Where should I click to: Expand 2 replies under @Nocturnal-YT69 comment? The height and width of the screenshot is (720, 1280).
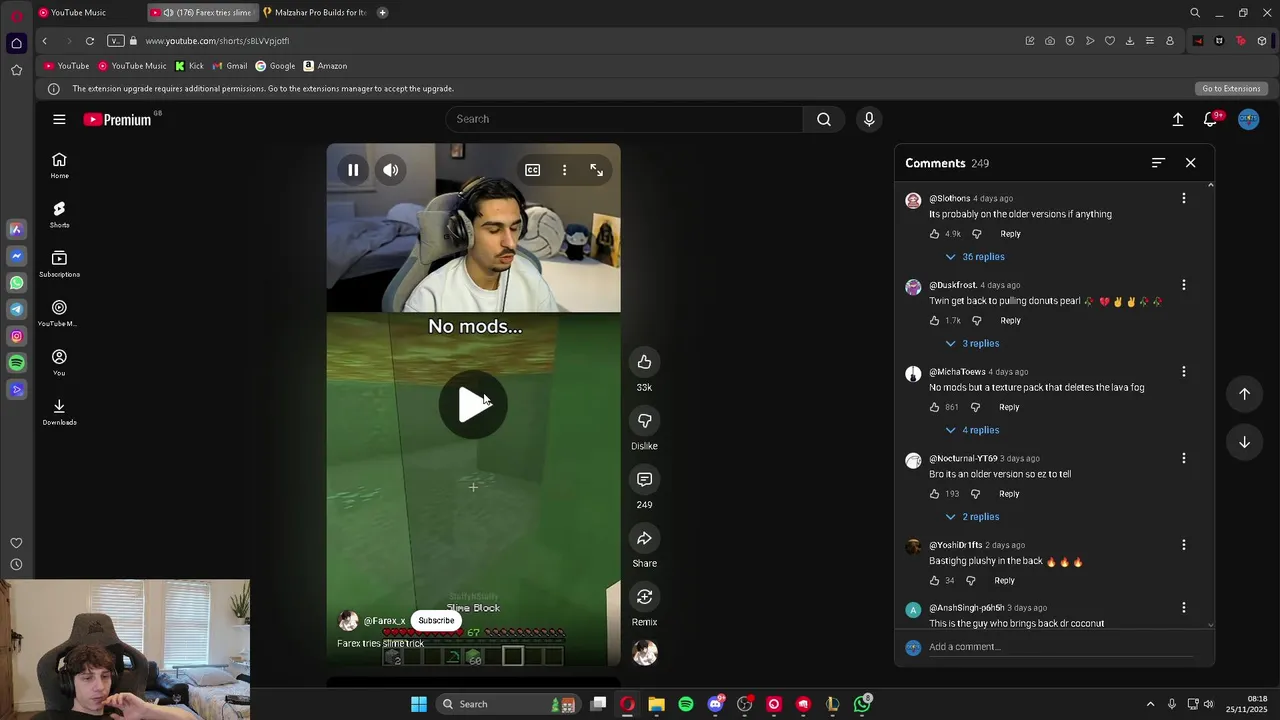pyautogui.click(x=972, y=517)
